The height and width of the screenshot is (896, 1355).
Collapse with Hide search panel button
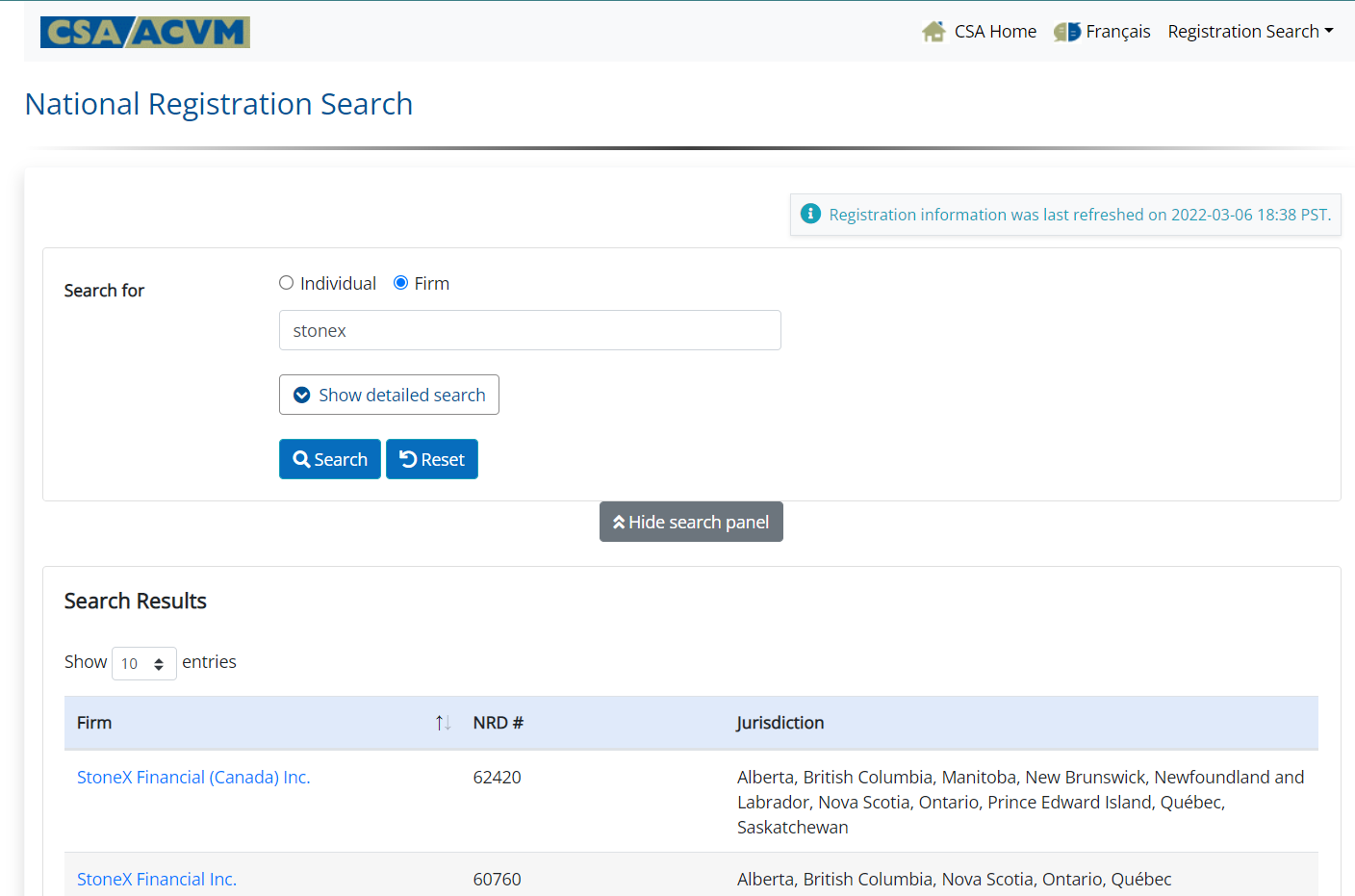(691, 522)
